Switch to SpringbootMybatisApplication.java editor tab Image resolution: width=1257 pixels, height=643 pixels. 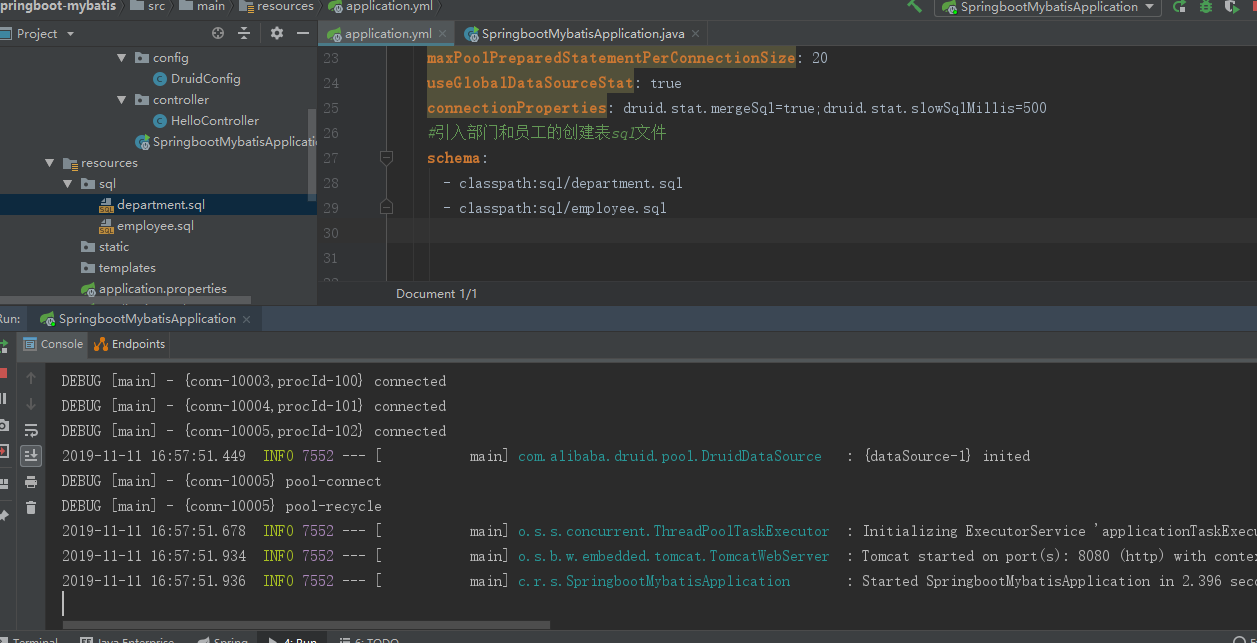point(583,34)
